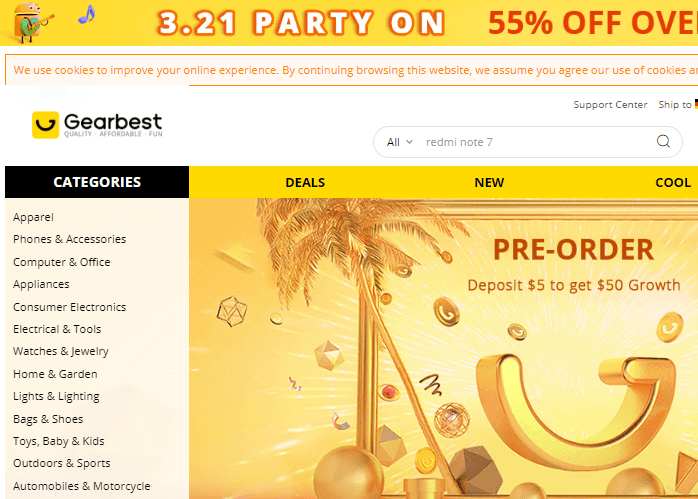Open the NEW tab
Screen dimensions: 698x499
point(489,183)
